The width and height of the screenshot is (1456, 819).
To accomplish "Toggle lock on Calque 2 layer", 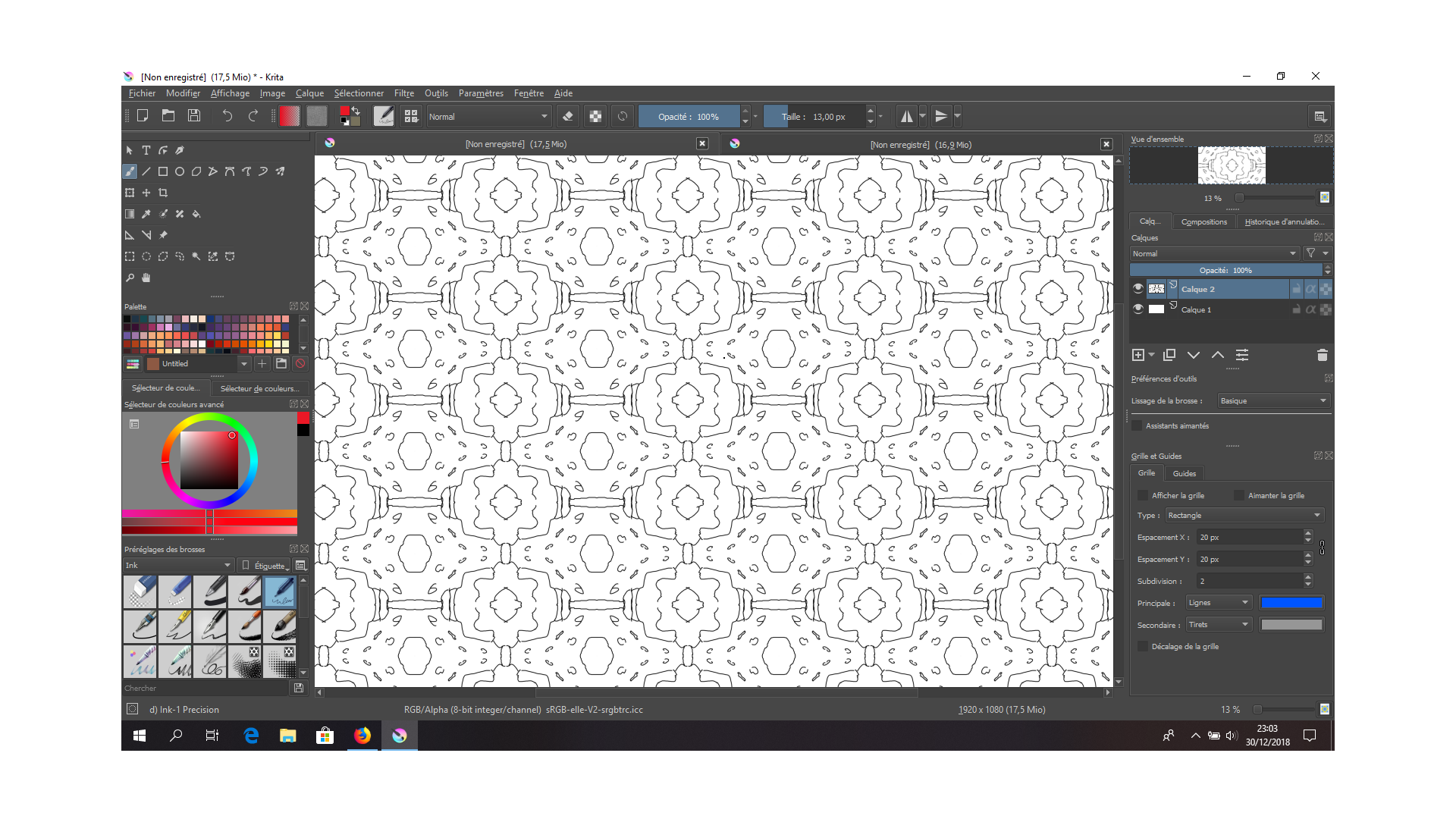I will click(x=1297, y=289).
